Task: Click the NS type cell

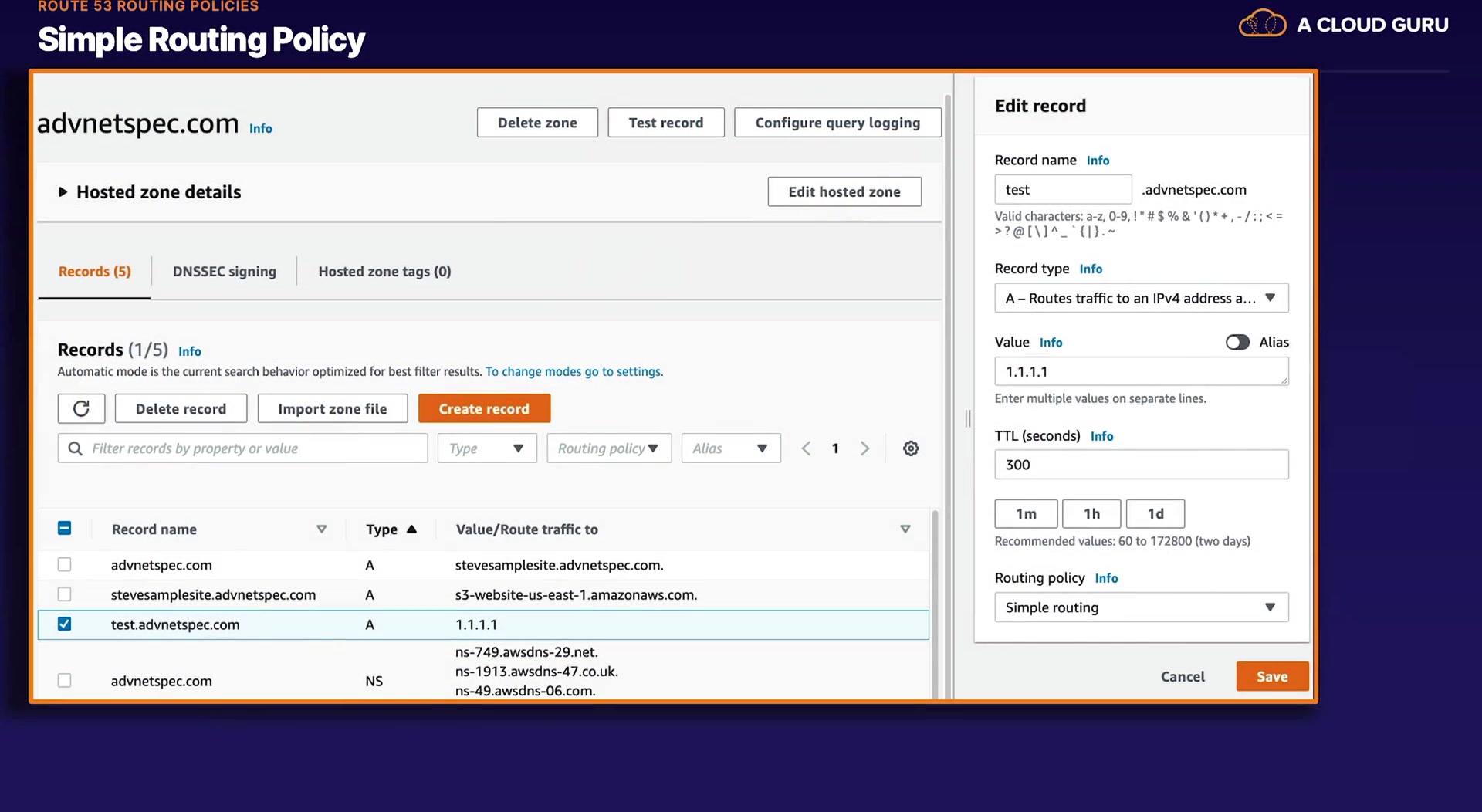Action: [374, 681]
